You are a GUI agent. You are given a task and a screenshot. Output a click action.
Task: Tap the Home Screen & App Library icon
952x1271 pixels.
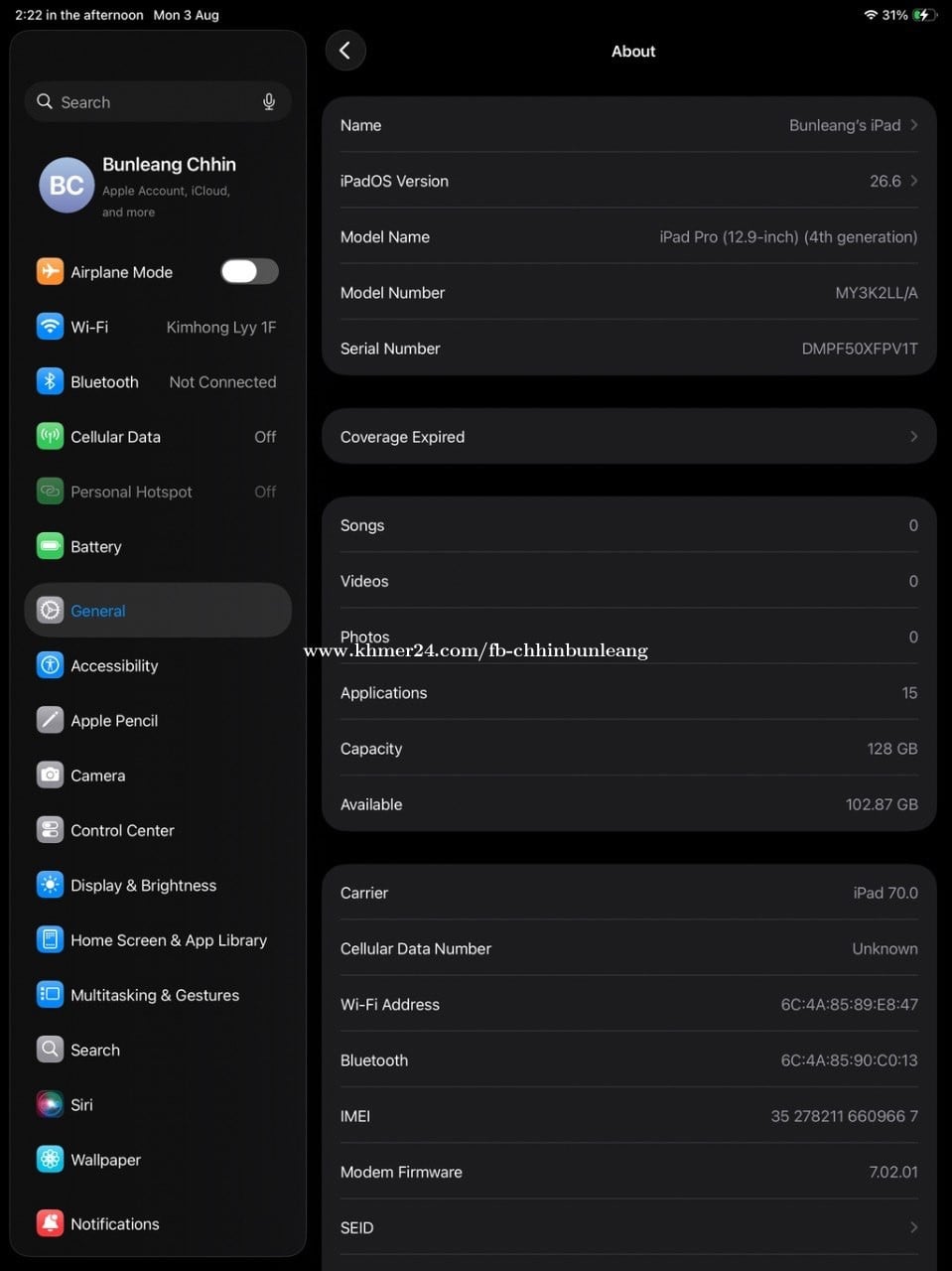pos(50,939)
